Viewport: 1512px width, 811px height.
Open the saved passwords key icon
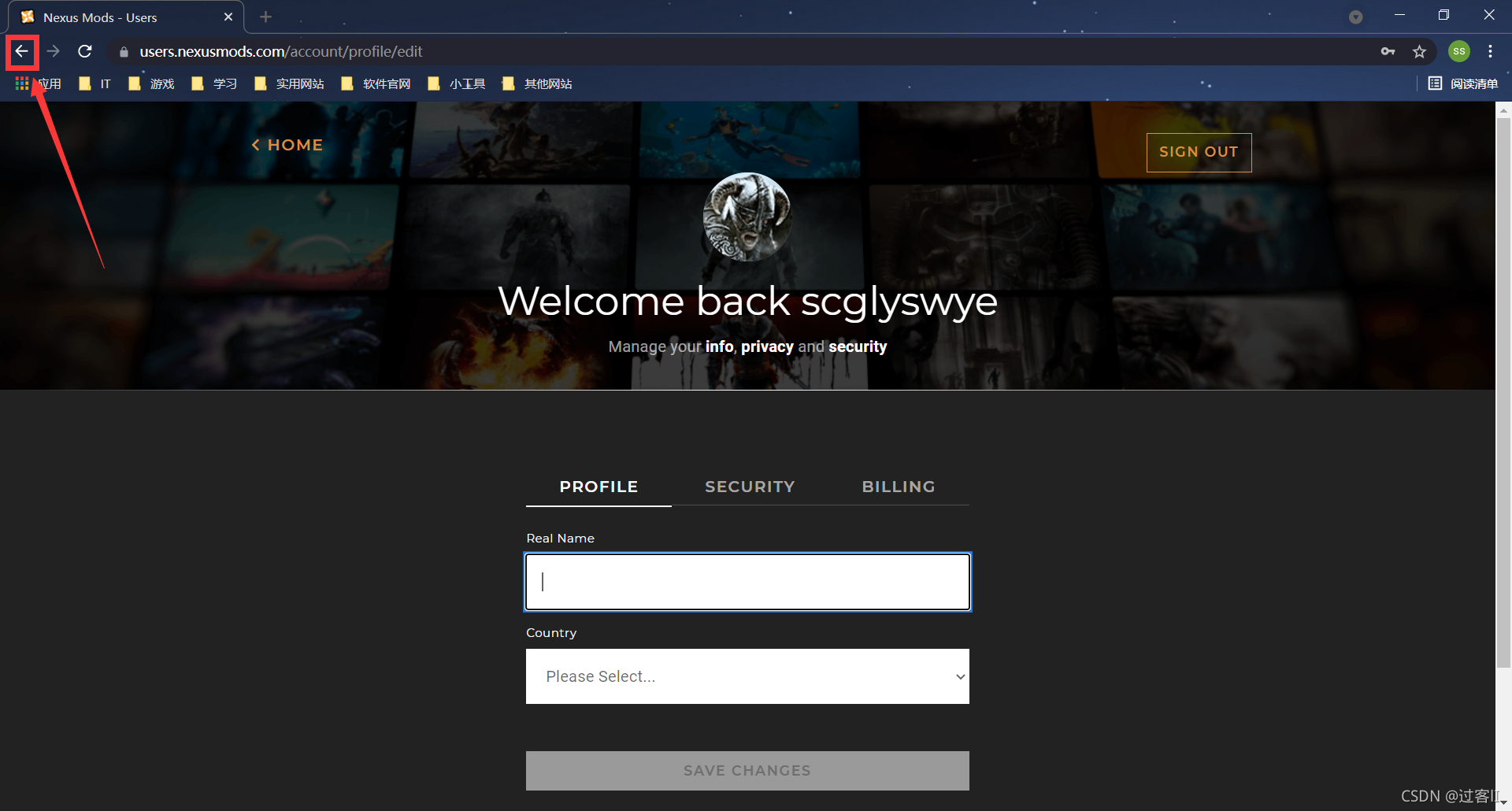1388,51
